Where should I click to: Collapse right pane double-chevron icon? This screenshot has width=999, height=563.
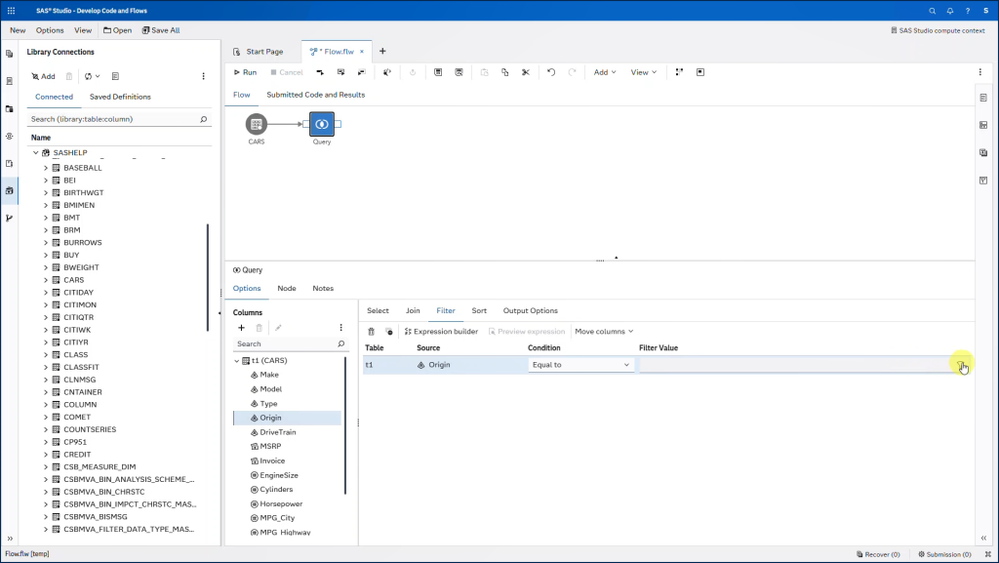pyautogui.click(x=984, y=538)
